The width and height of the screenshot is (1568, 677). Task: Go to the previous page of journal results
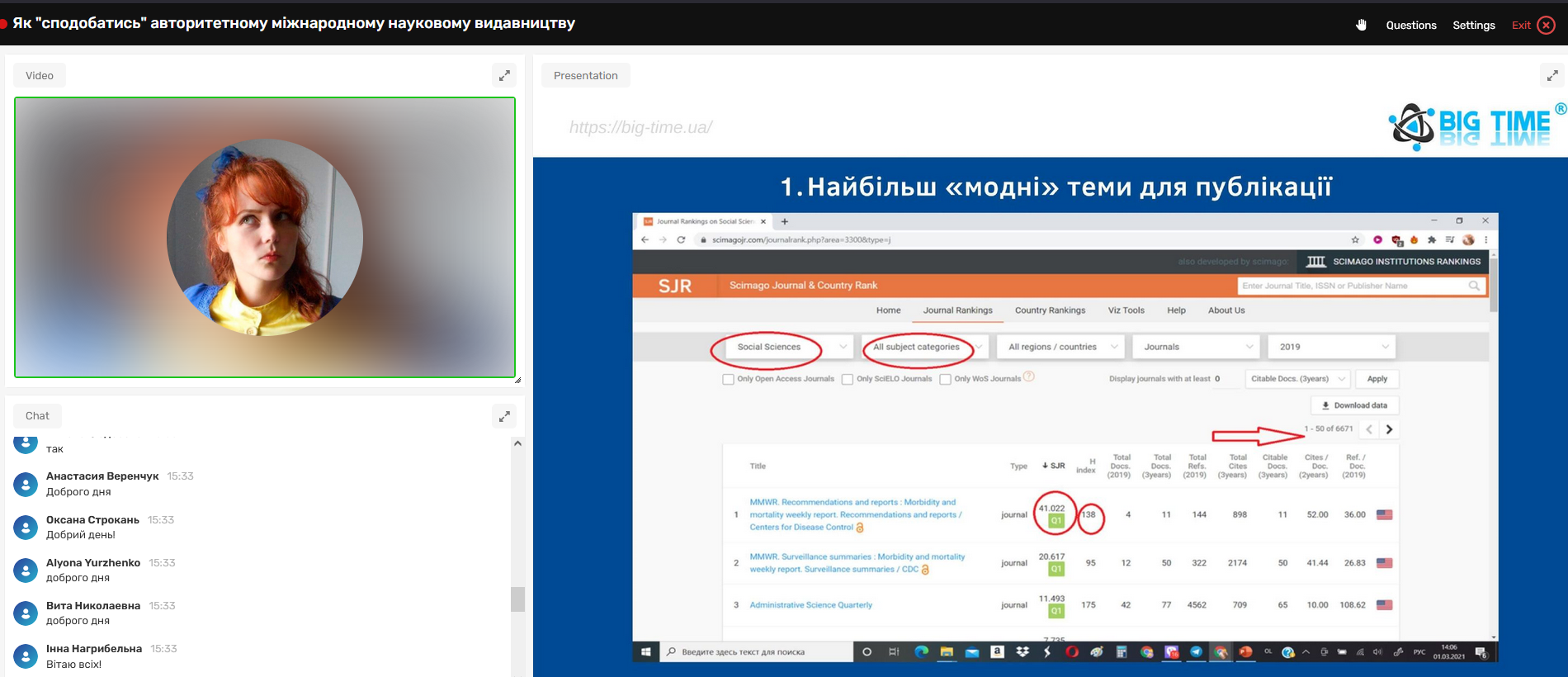[1369, 429]
